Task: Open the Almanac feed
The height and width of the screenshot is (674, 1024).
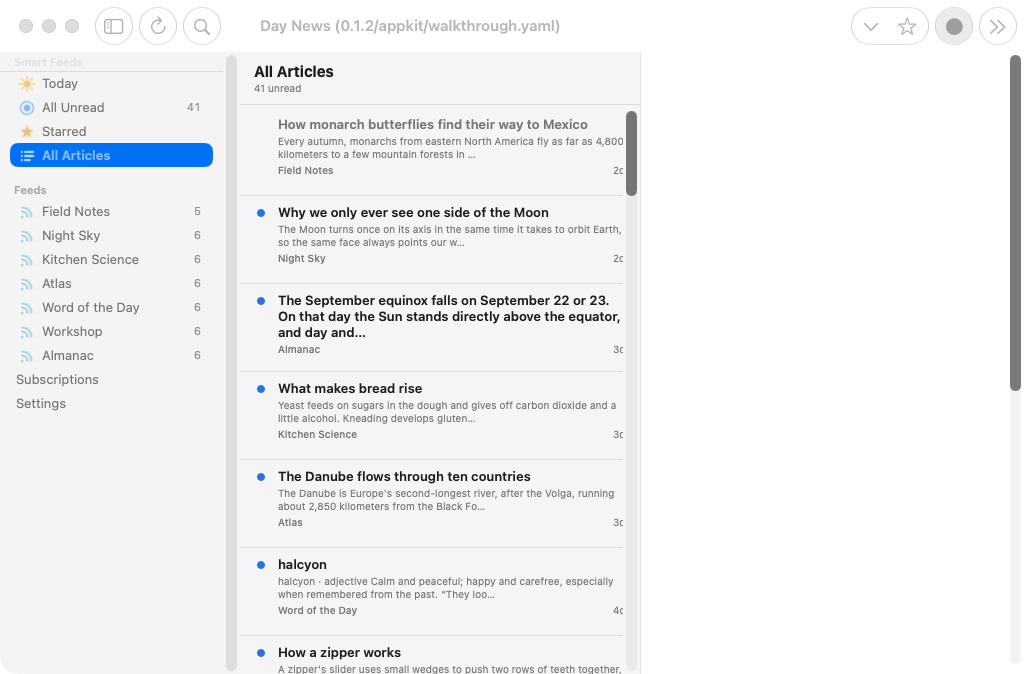Action: tap(112, 356)
